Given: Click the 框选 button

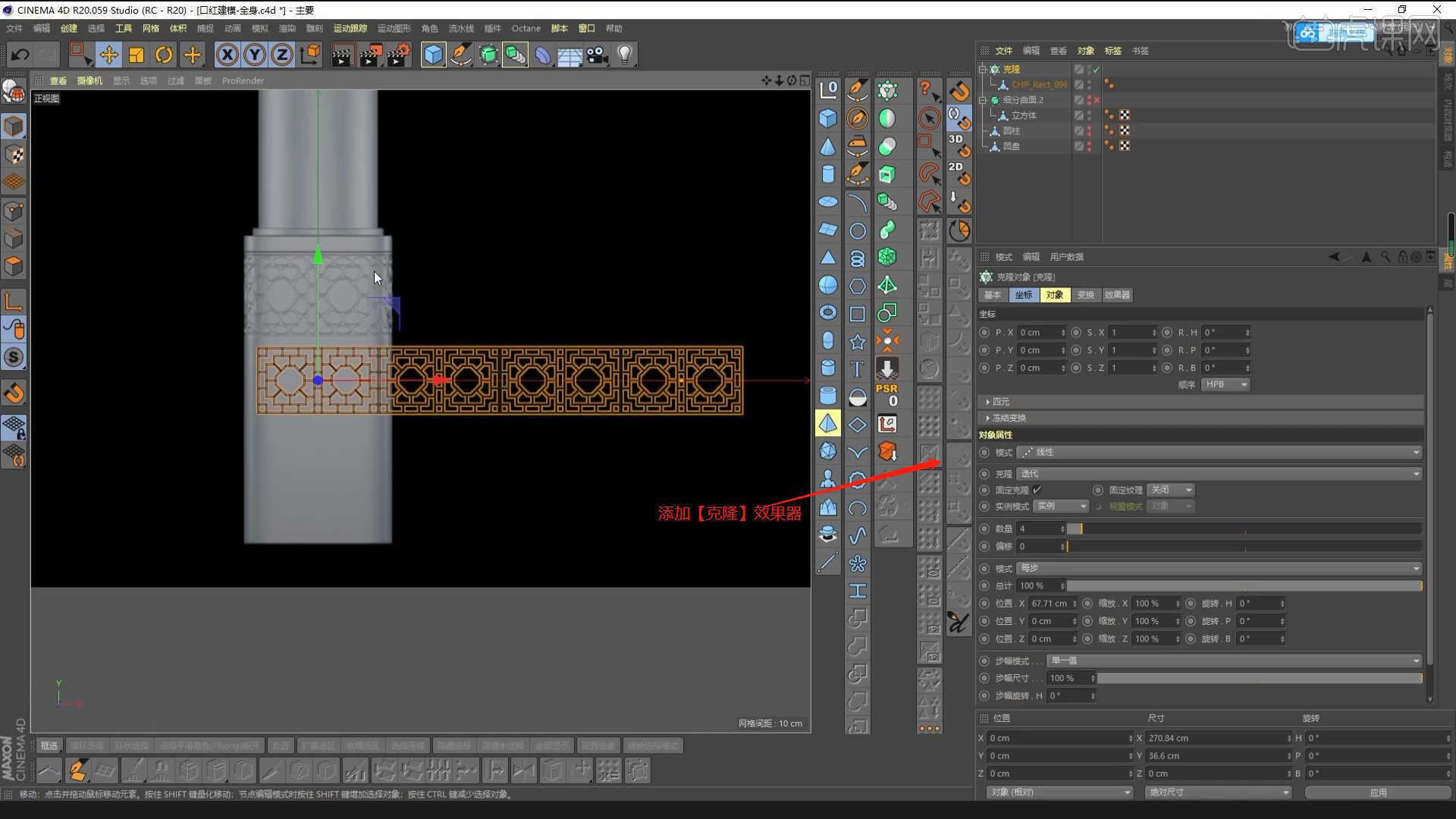Looking at the screenshot, I should (x=49, y=746).
